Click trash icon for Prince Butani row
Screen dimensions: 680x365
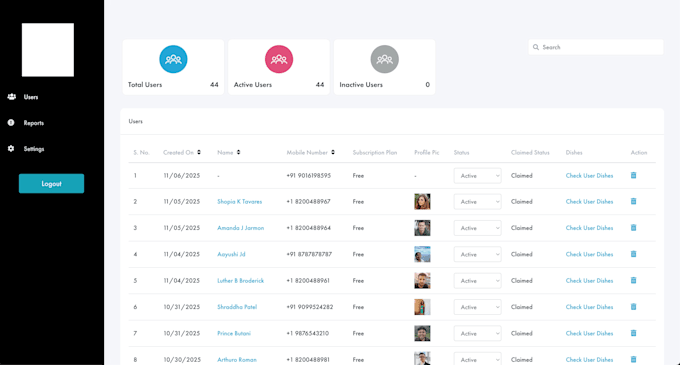pos(633,333)
